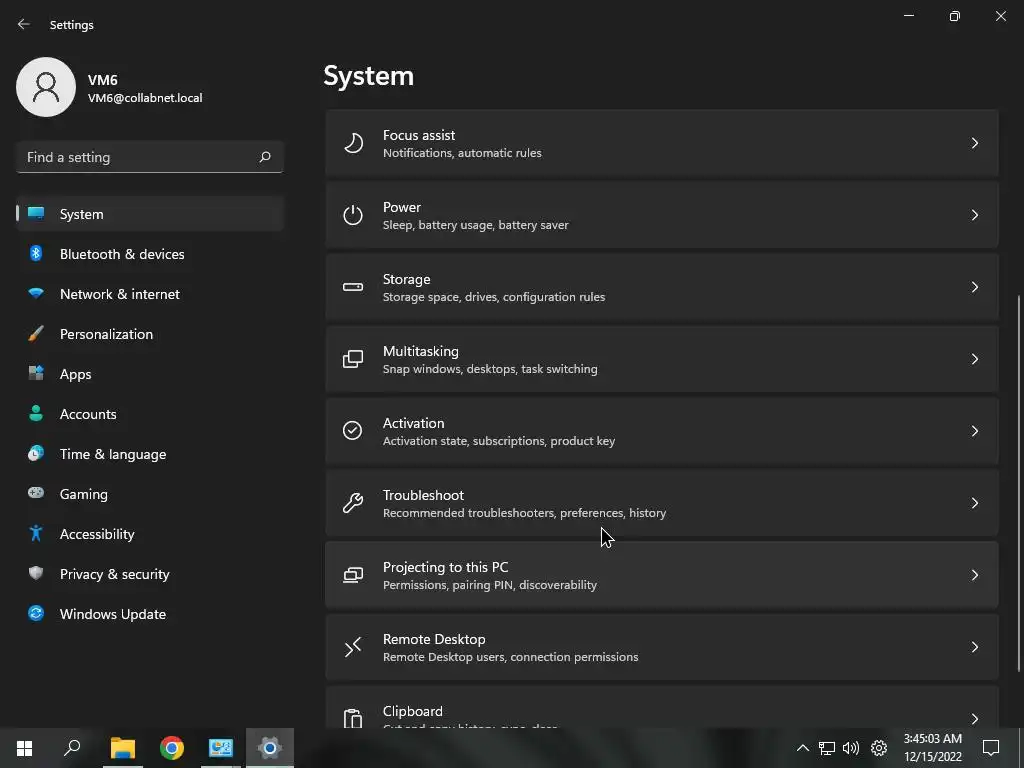Click the Focus assist moon icon
Screen dimensions: 1024x768
(353, 143)
